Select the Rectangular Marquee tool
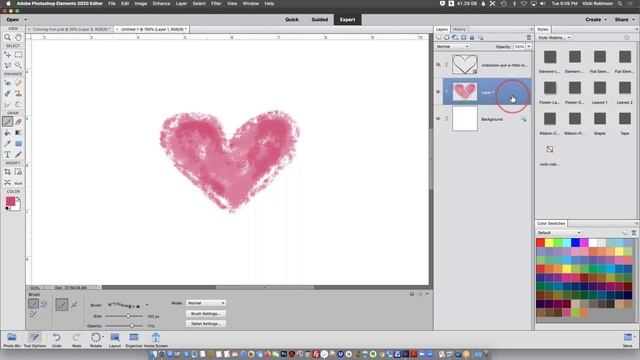The width and height of the screenshot is (640, 360). pos(18,55)
